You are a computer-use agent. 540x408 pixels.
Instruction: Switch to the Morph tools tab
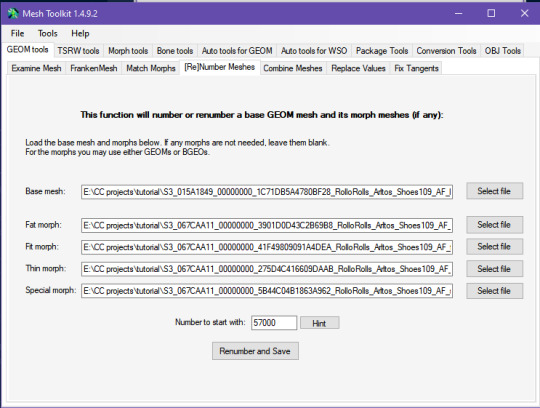[x=128, y=51]
